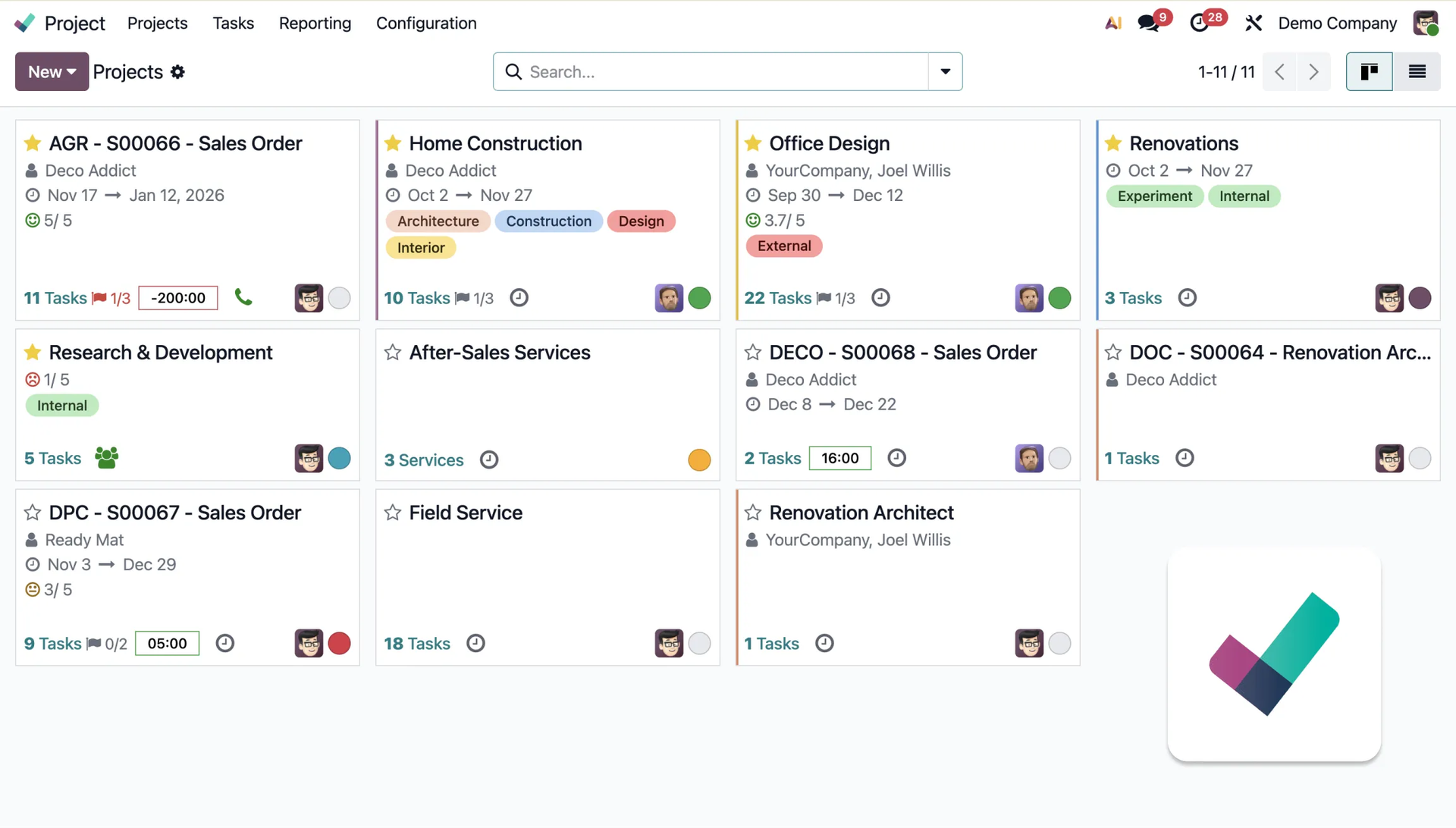1456x828 pixels.
Task: Click the Experiment tag on Renovations
Action: [1154, 196]
